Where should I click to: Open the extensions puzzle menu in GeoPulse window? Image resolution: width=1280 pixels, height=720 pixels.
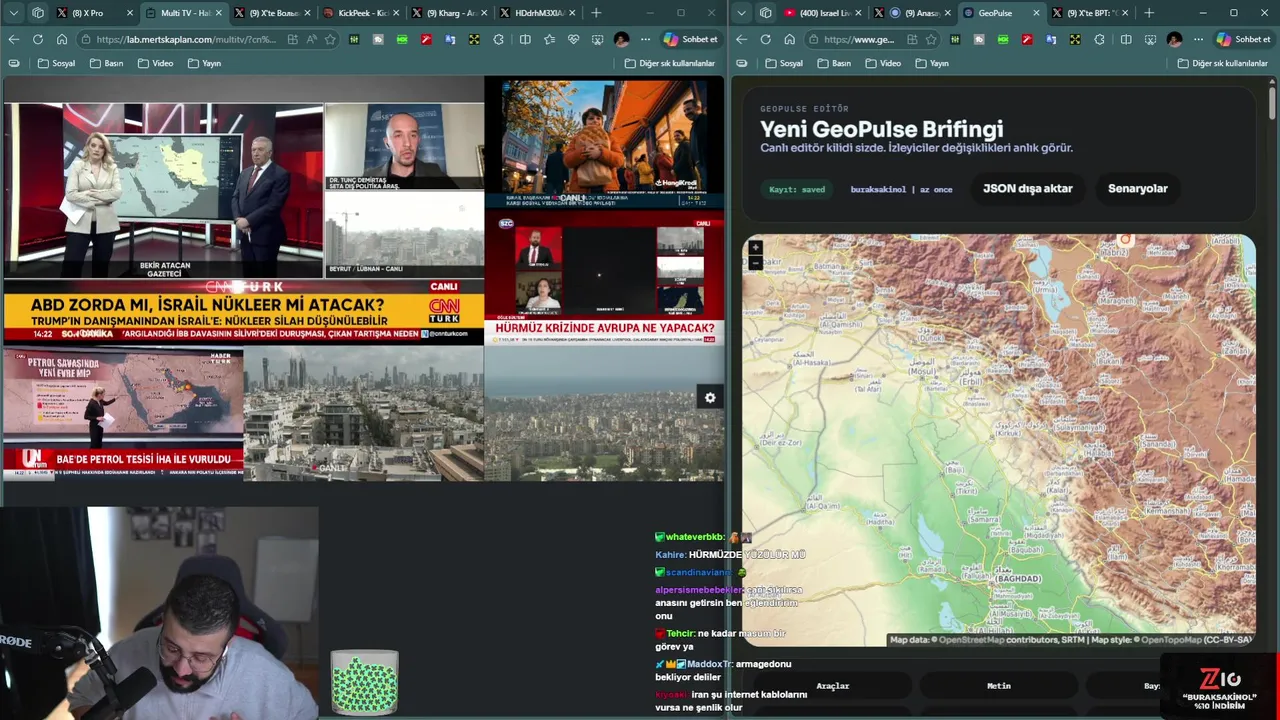pos(1099,39)
